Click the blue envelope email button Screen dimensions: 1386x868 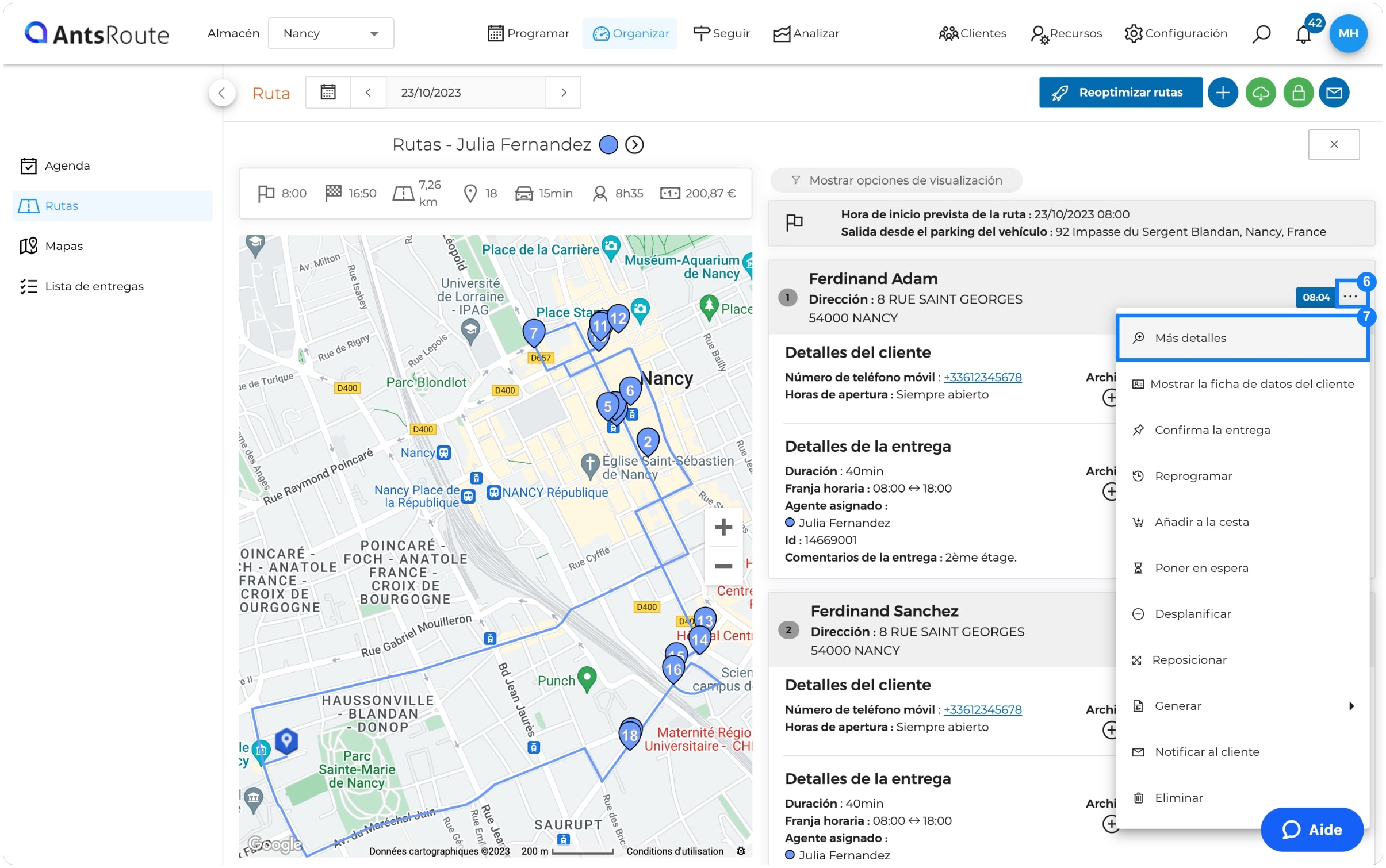1334,93
